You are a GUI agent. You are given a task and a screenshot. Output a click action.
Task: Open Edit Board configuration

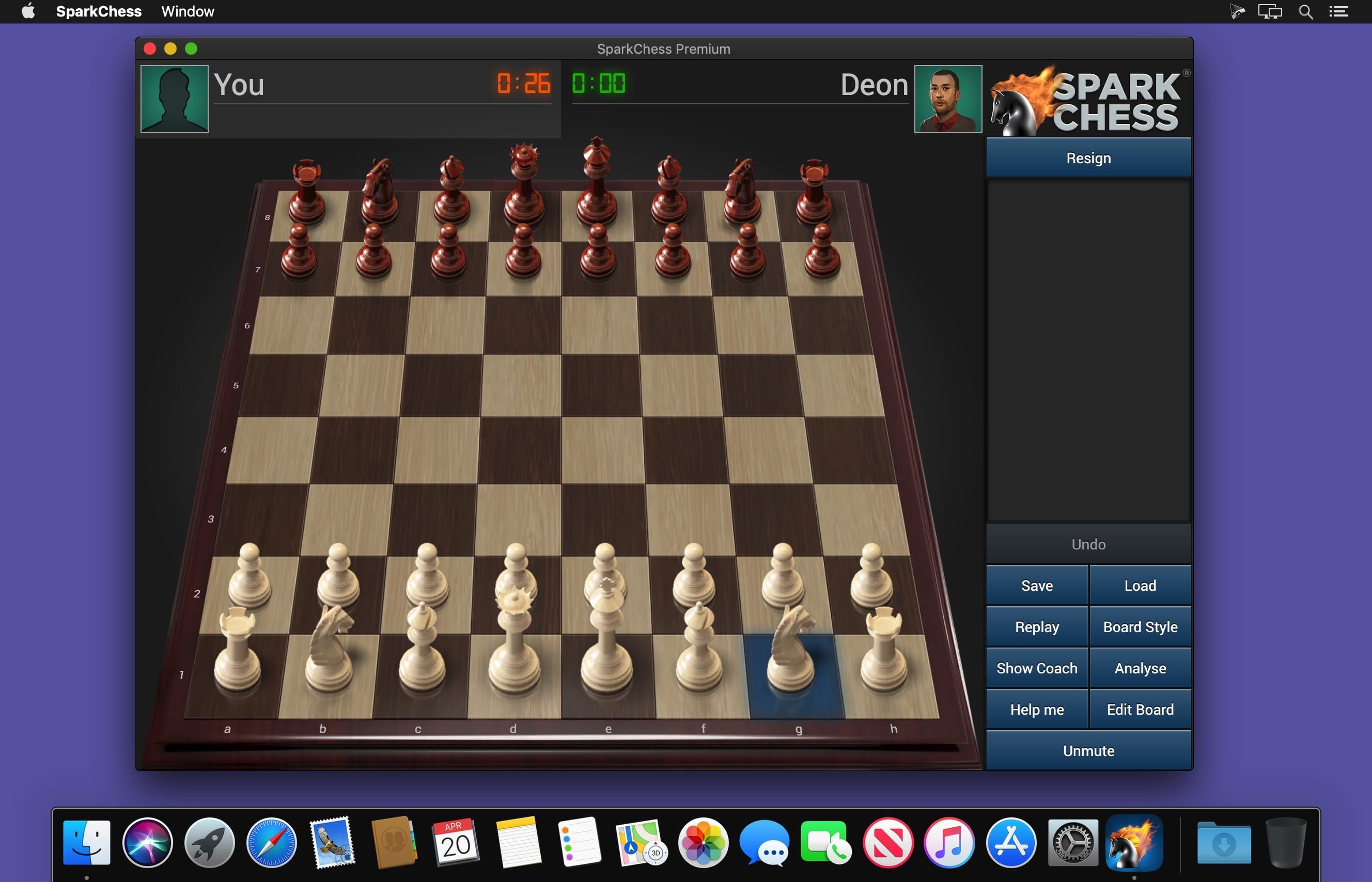click(1138, 708)
